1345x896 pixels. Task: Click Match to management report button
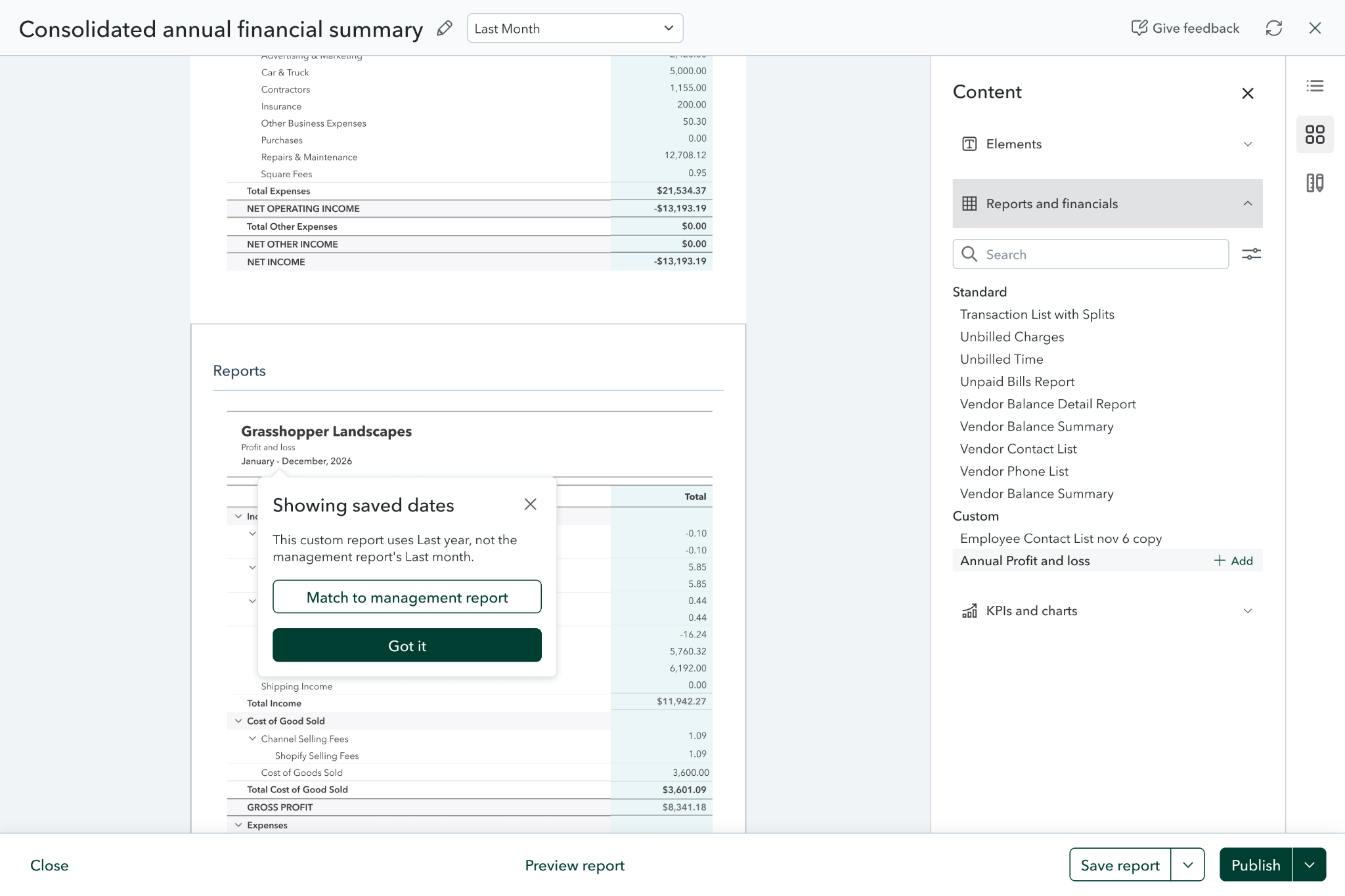point(407,597)
